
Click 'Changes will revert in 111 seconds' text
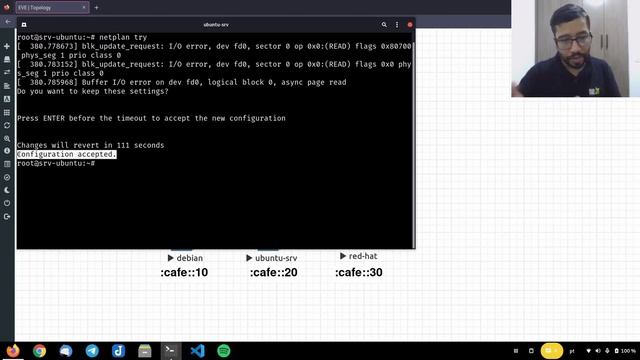91,145
